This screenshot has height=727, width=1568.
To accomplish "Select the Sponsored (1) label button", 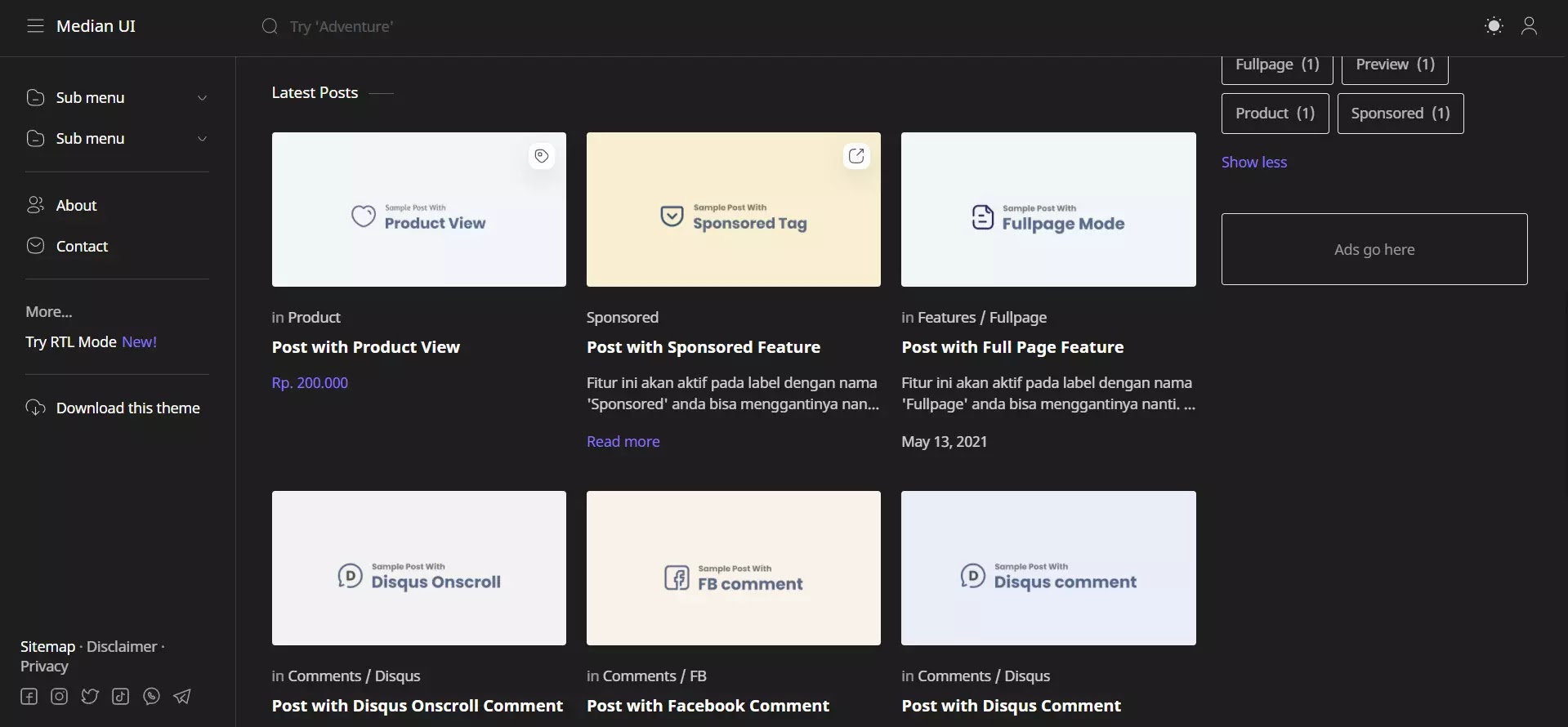I will point(1400,114).
